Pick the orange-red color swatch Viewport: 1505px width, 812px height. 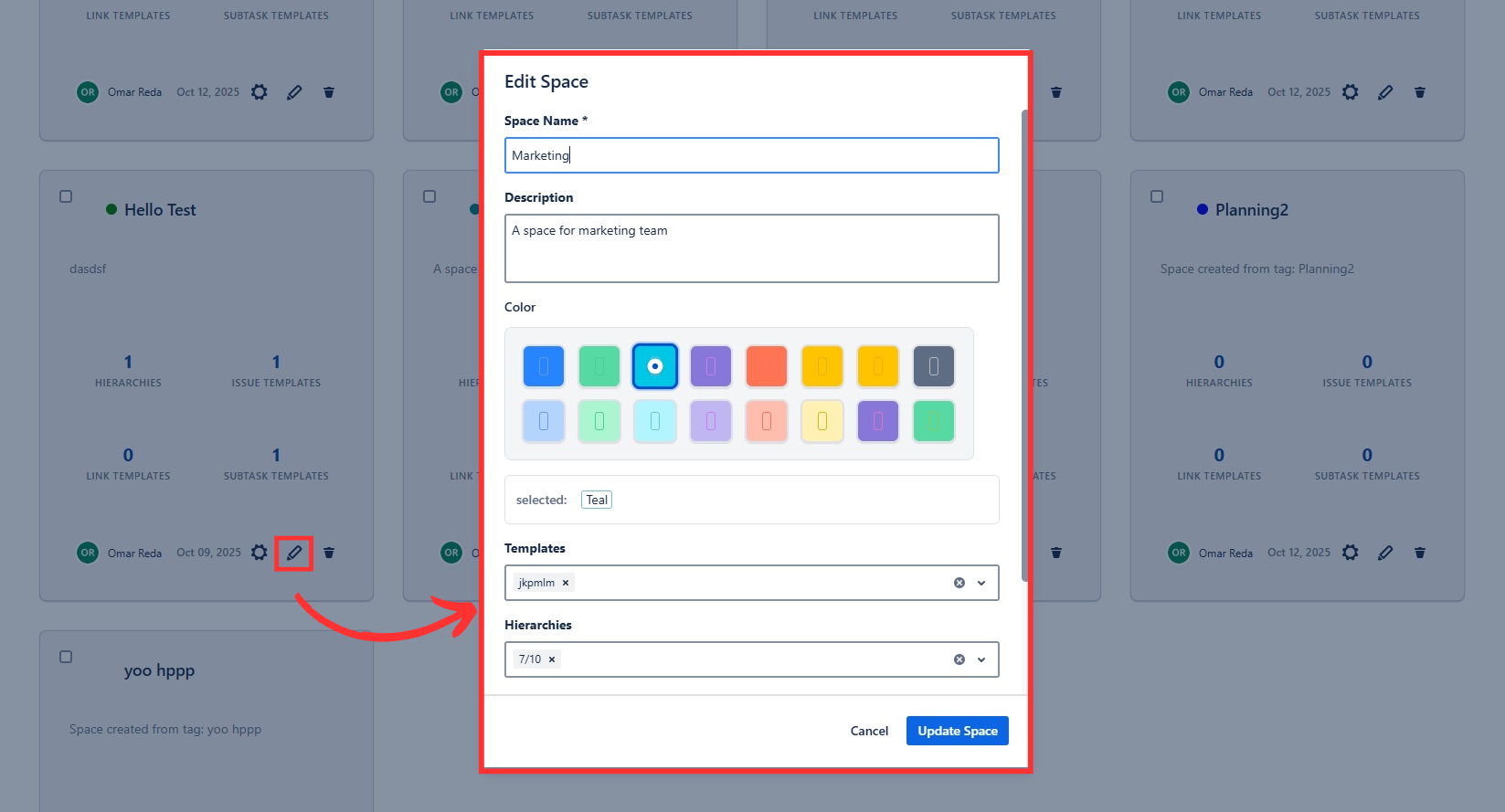(x=767, y=366)
